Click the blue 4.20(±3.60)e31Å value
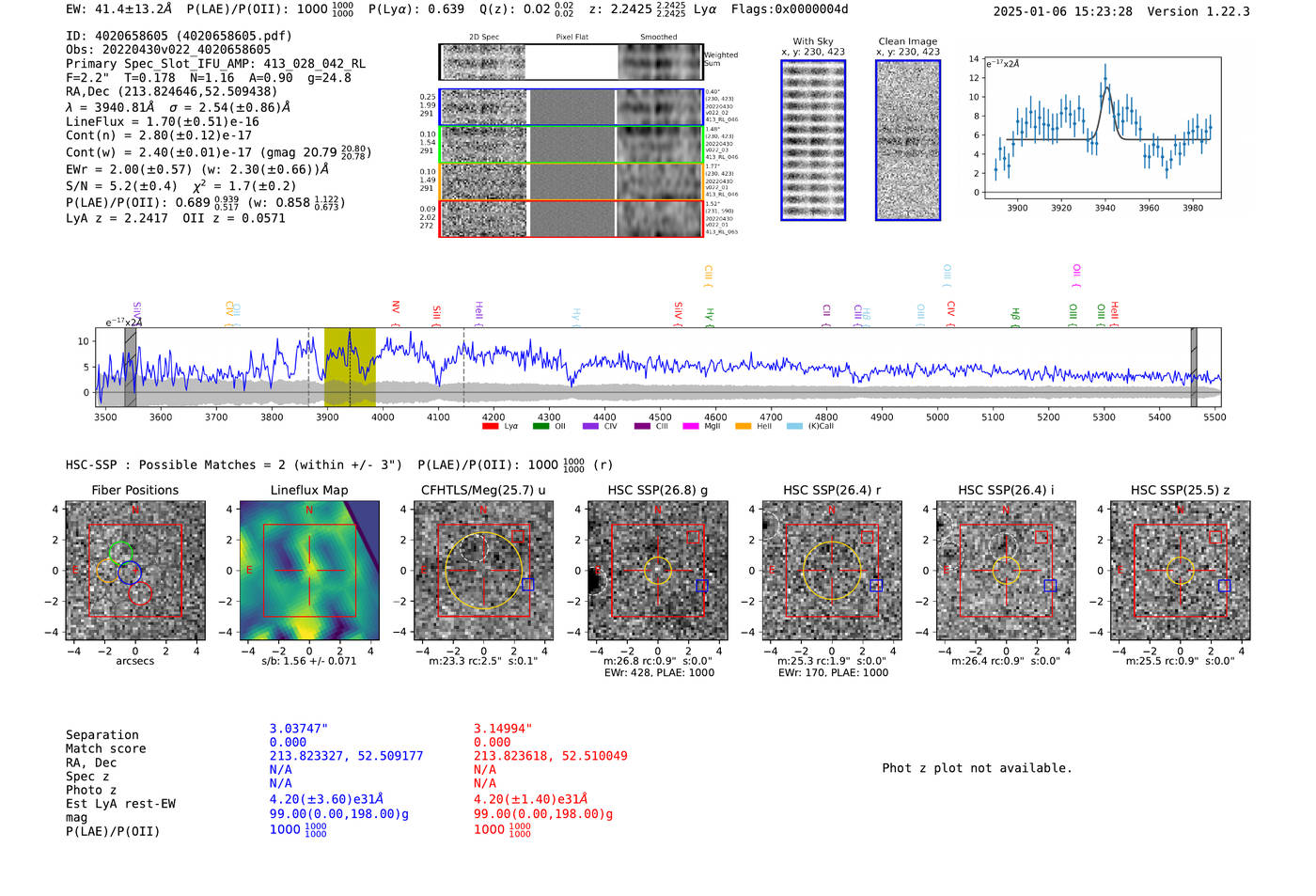 [x=326, y=799]
